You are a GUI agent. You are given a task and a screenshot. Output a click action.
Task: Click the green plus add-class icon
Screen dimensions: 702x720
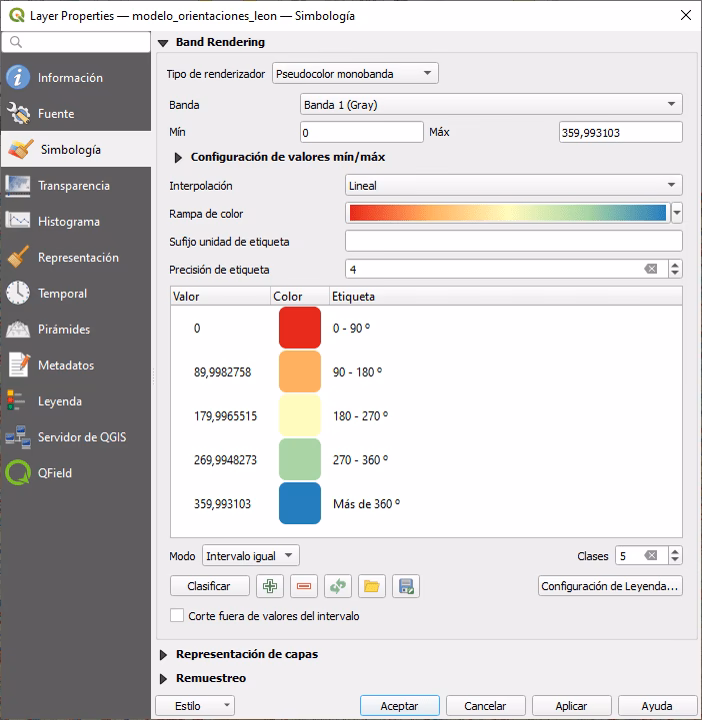(x=269, y=587)
